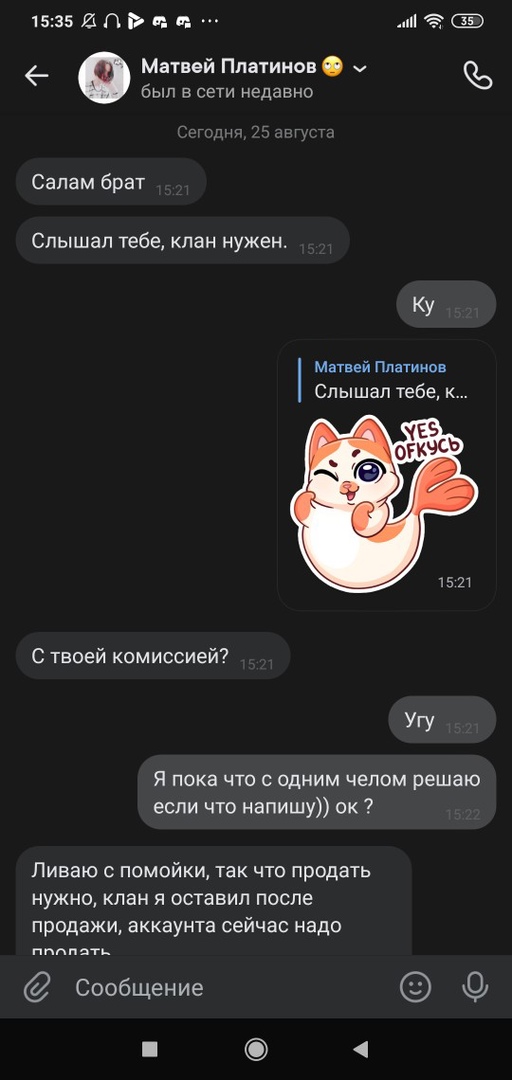512x1080 pixels.
Task: Open the emoji smiley picker
Action: click(x=416, y=986)
